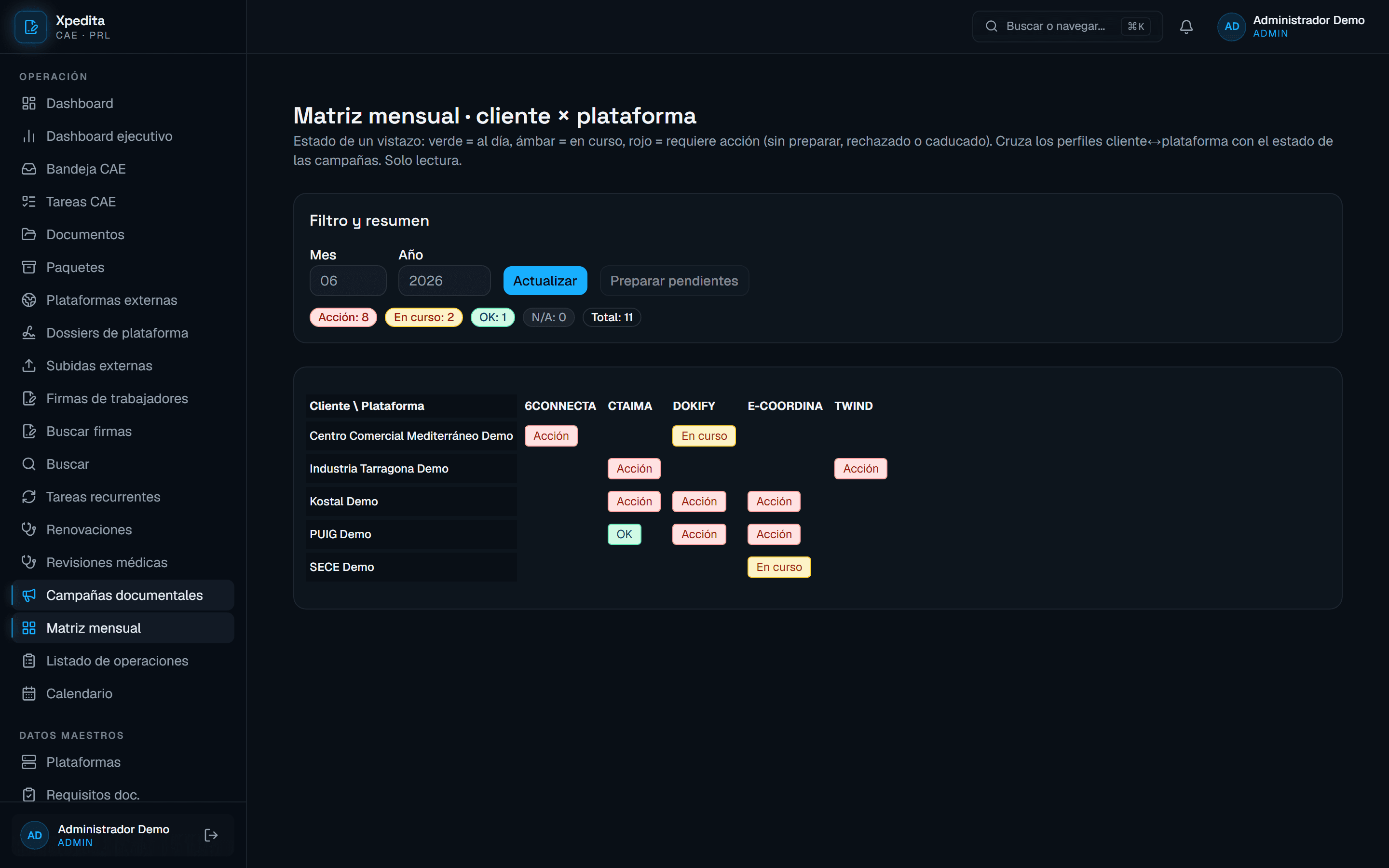Click the Tareas recurrentes refresh icon
The image size is (1389, 868).
[x=29, y=497]
